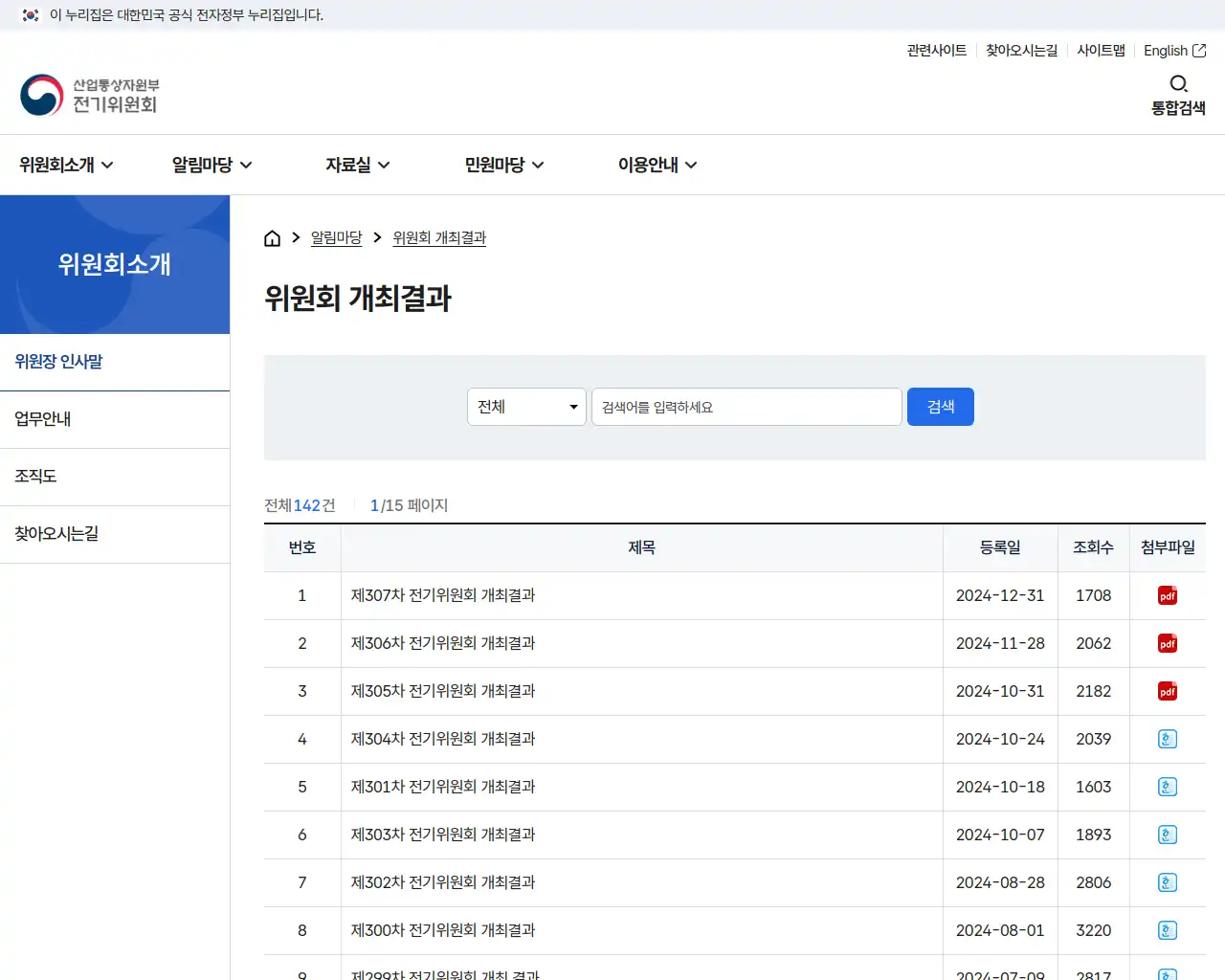The height and width of the screenshot is (980, 1225).
Task: Click the blue 검색 button
Action: [941, 407]
